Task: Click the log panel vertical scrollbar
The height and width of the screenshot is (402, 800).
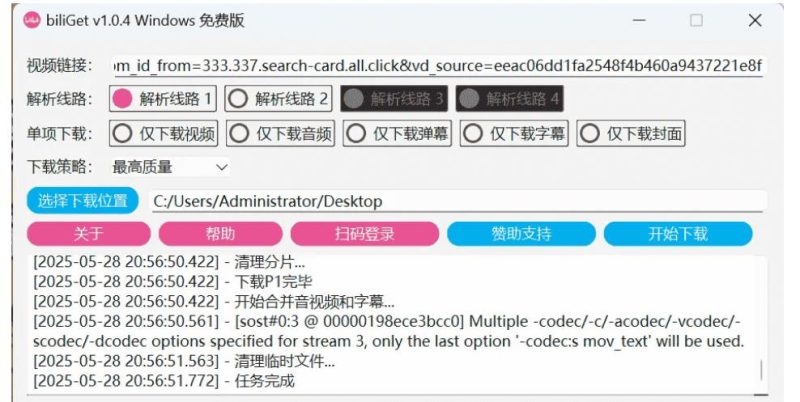Action: tap(761, 370)
